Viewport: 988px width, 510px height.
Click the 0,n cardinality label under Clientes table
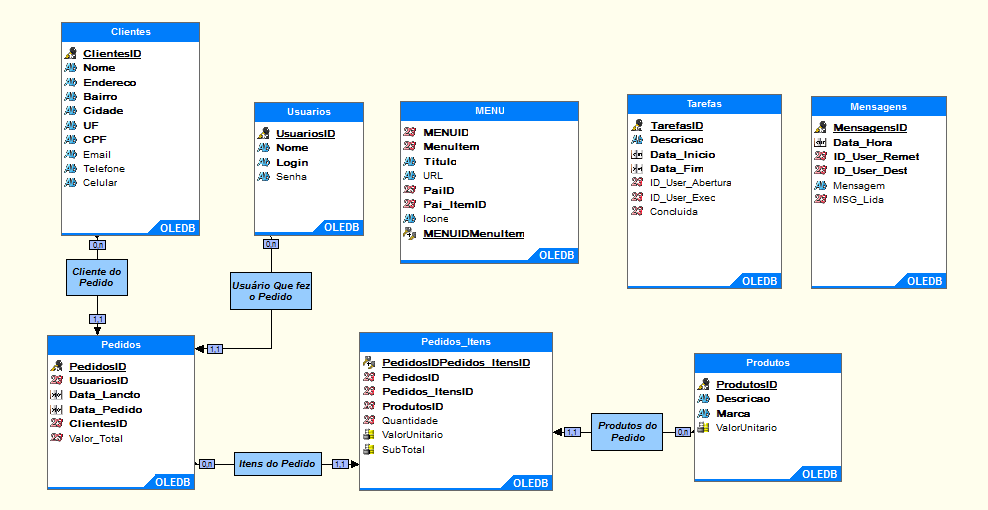click(97, 245)
